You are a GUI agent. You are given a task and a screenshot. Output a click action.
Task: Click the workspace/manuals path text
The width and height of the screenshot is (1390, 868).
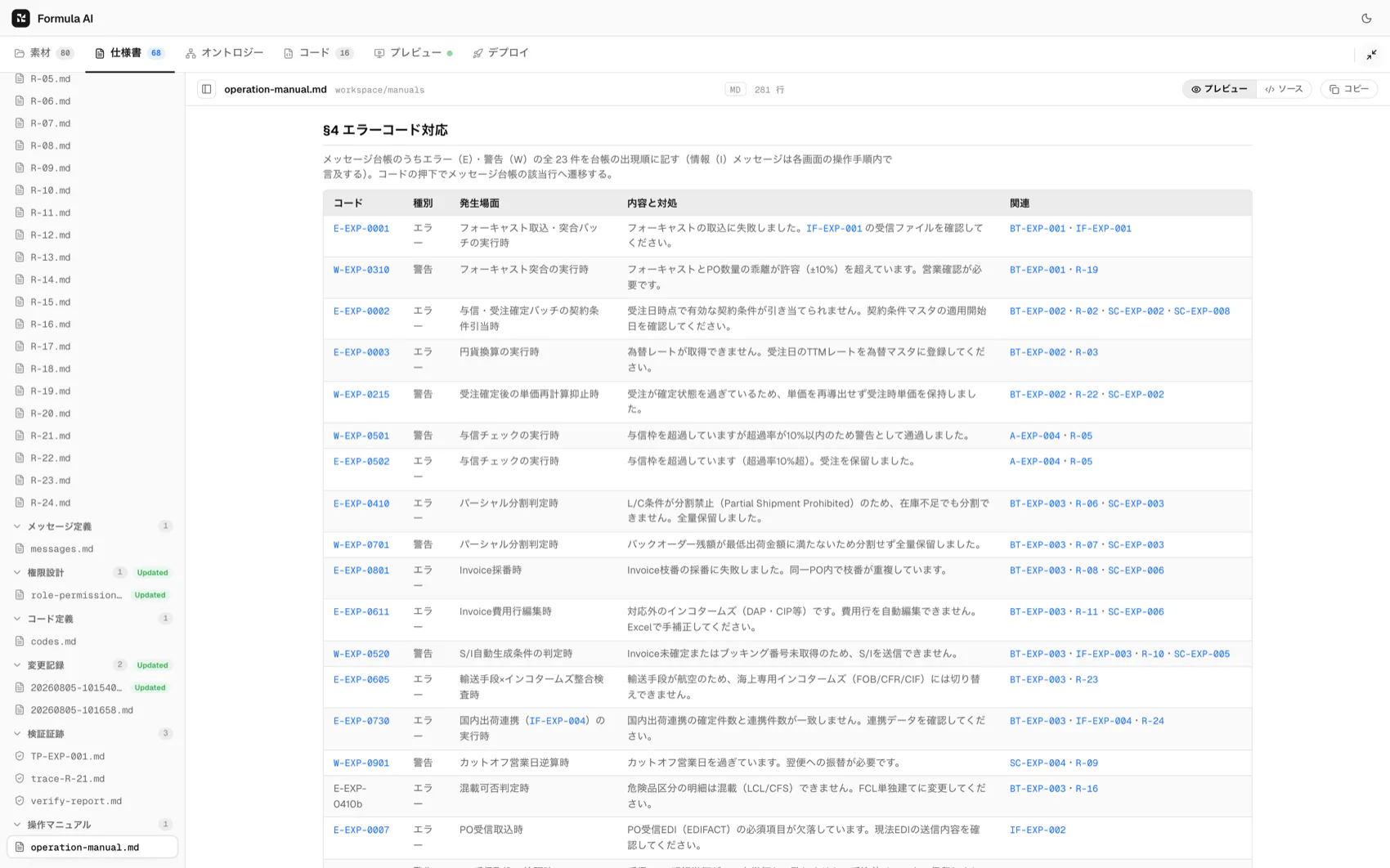coord(379,90)
